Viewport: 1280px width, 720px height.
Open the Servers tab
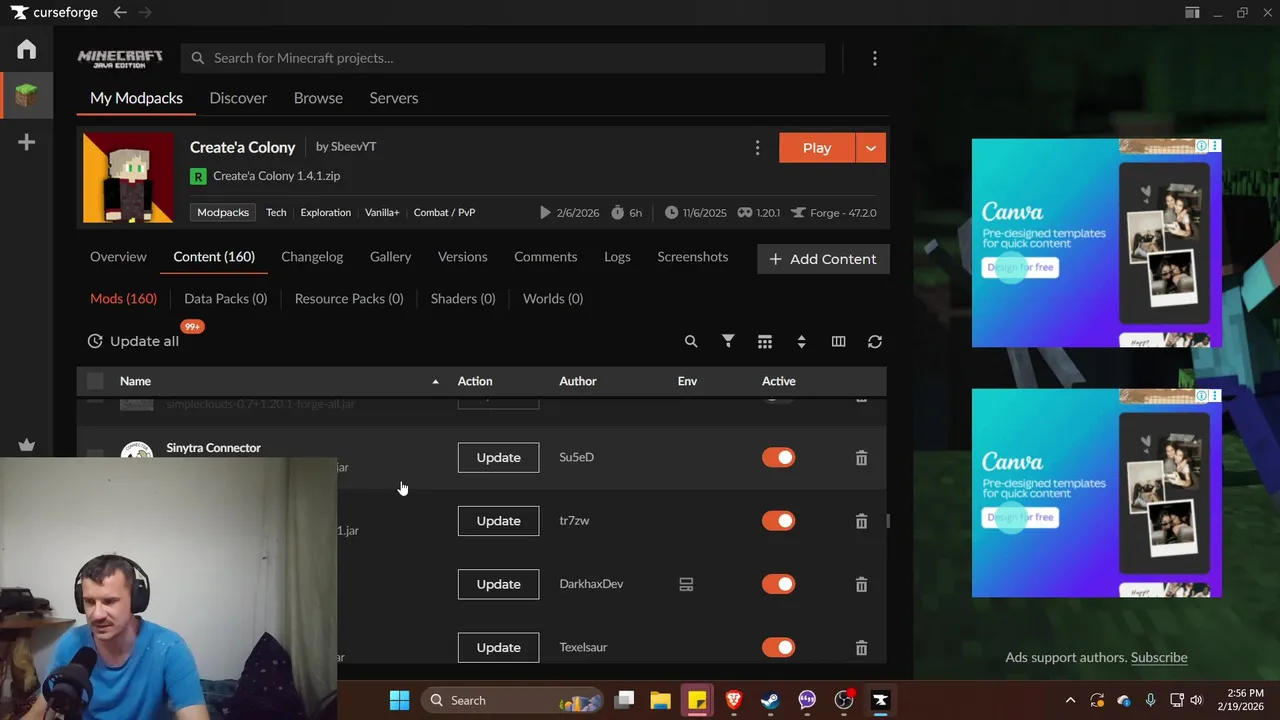pyautogui.click(x=394, y=98)
